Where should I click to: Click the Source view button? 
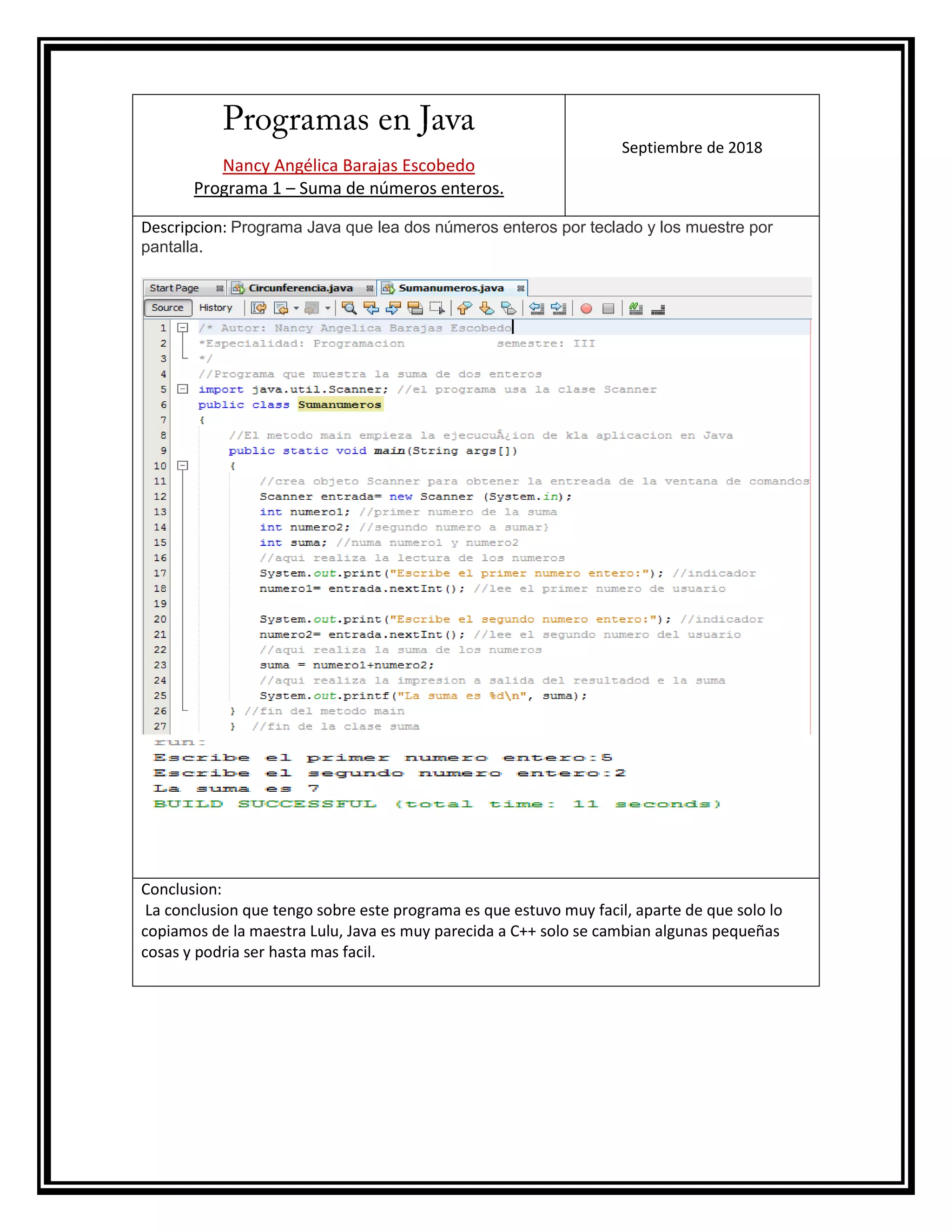tap(167, 308)
